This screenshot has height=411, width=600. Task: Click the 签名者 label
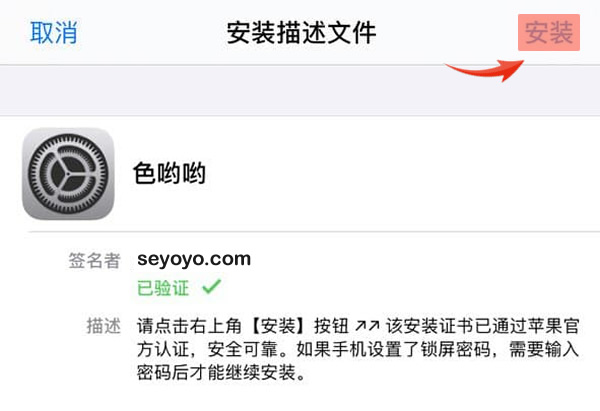pyautogui.click(x=91, y=261)
